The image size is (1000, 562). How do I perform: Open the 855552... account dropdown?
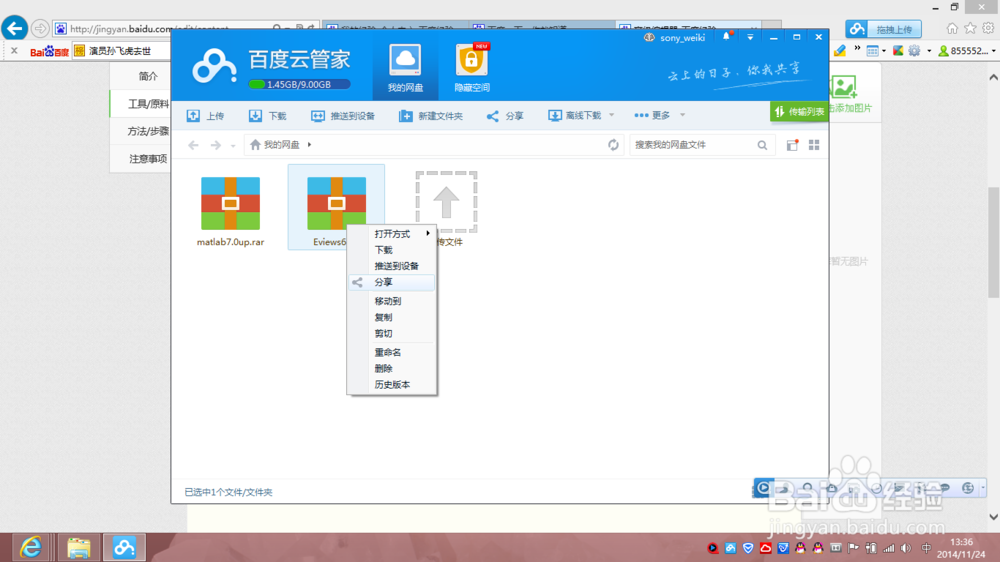point(967,51)
